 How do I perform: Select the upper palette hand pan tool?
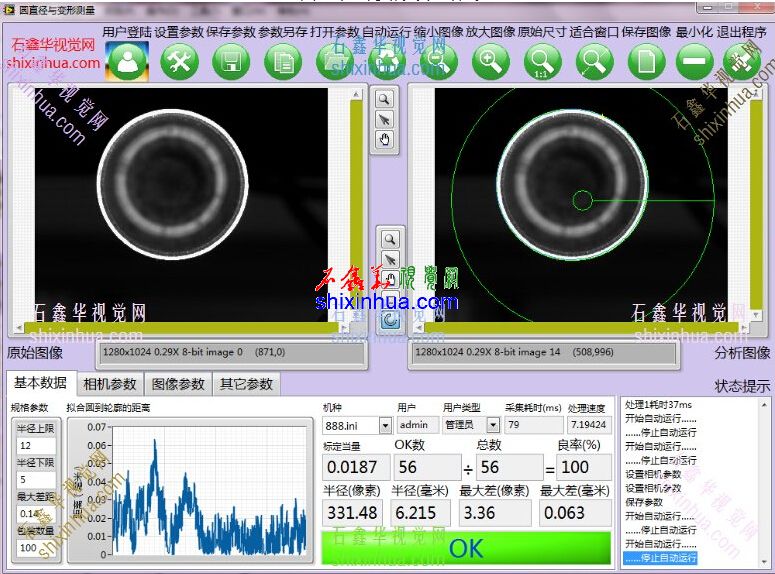pyautogui.click(x=385, y=141)
